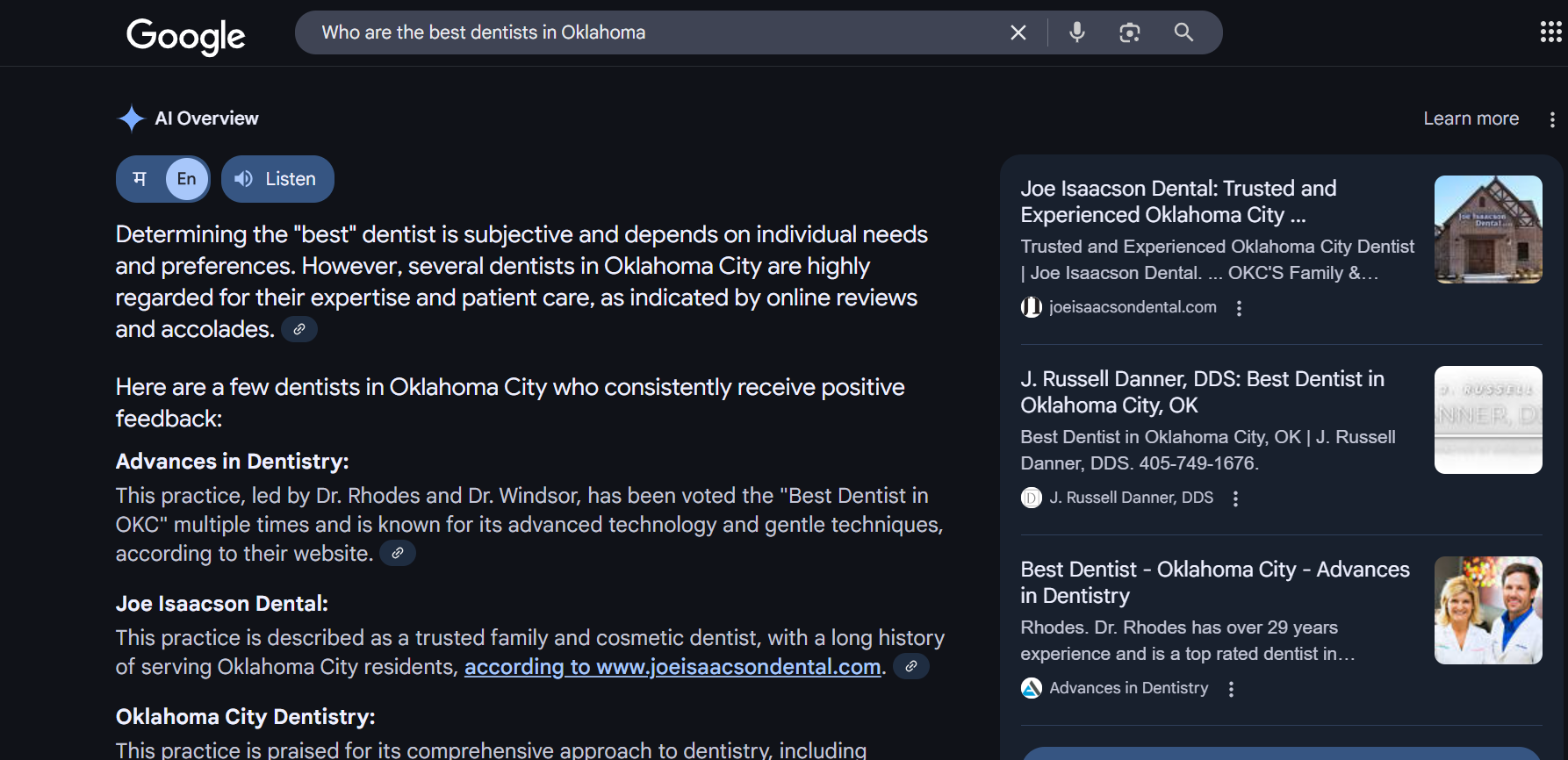
Task: Open the J. Russell Danner thumbnail image
Action: (x=1488, y=419)
